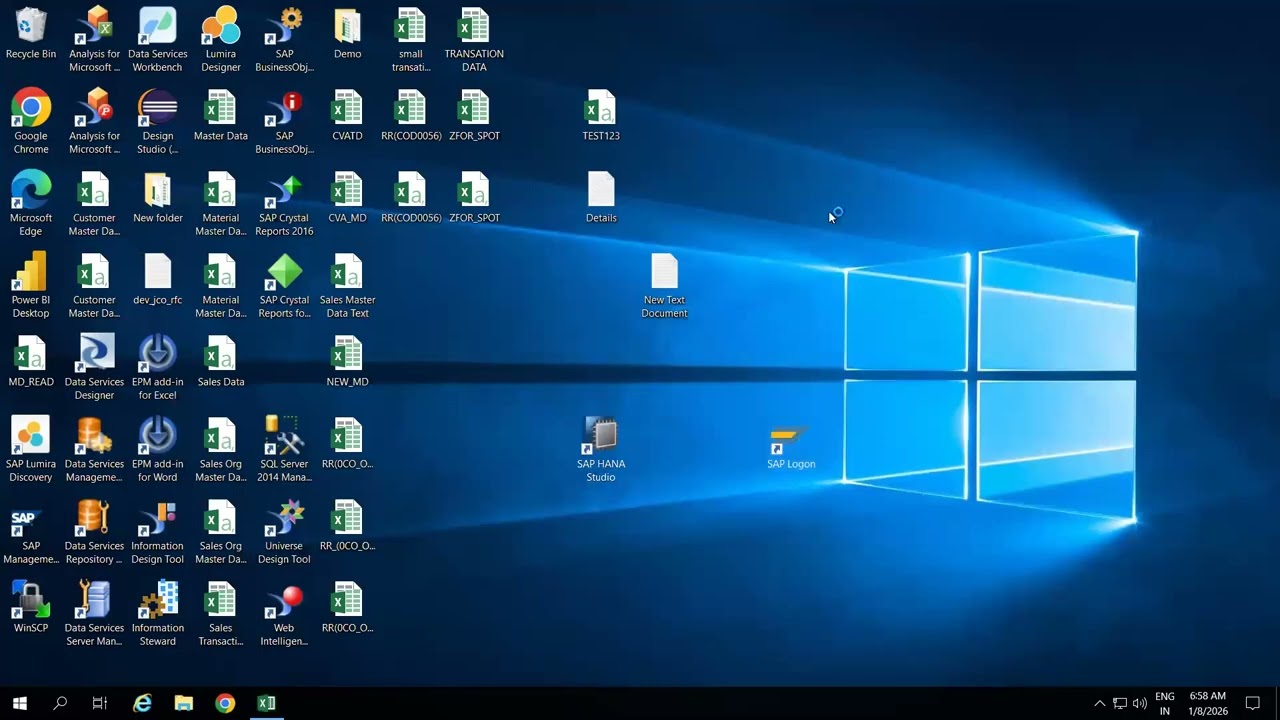
Task: Select the Data Services Repository shortcut
Action: [94, 532]
